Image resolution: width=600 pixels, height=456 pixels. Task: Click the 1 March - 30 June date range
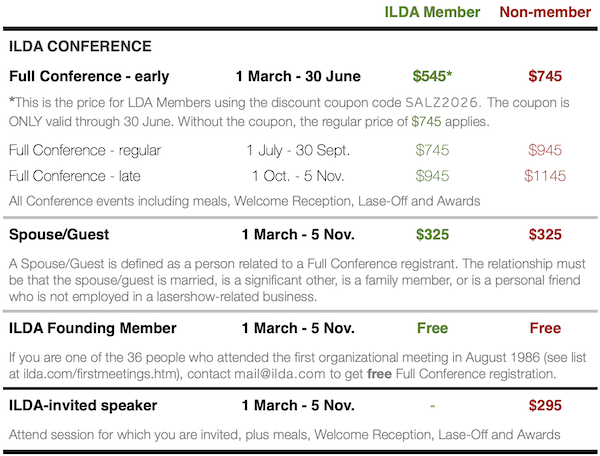(298, 76)
